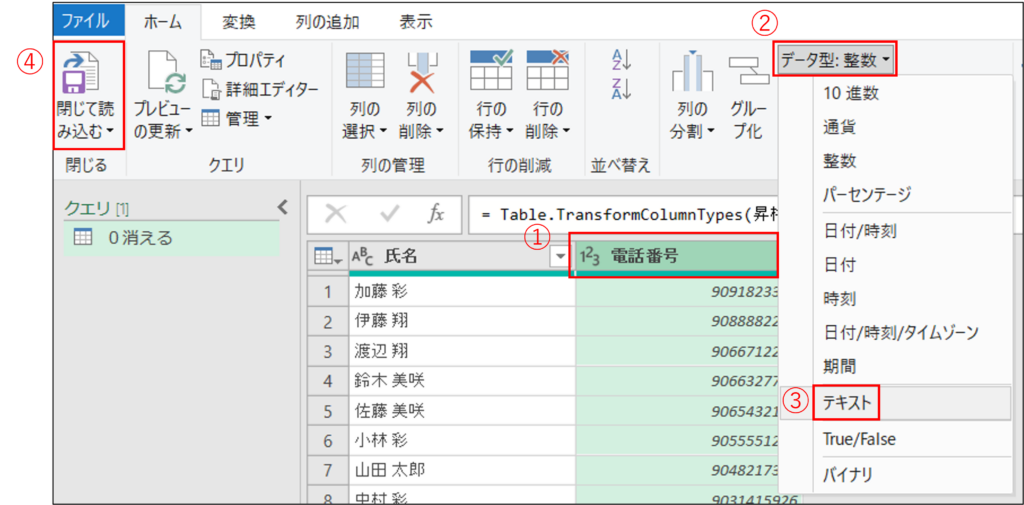This screenshot has width=1024, height=505.
Task: Open the Keep Rows (行の保持) dropdown arrow
Action: 510,131
